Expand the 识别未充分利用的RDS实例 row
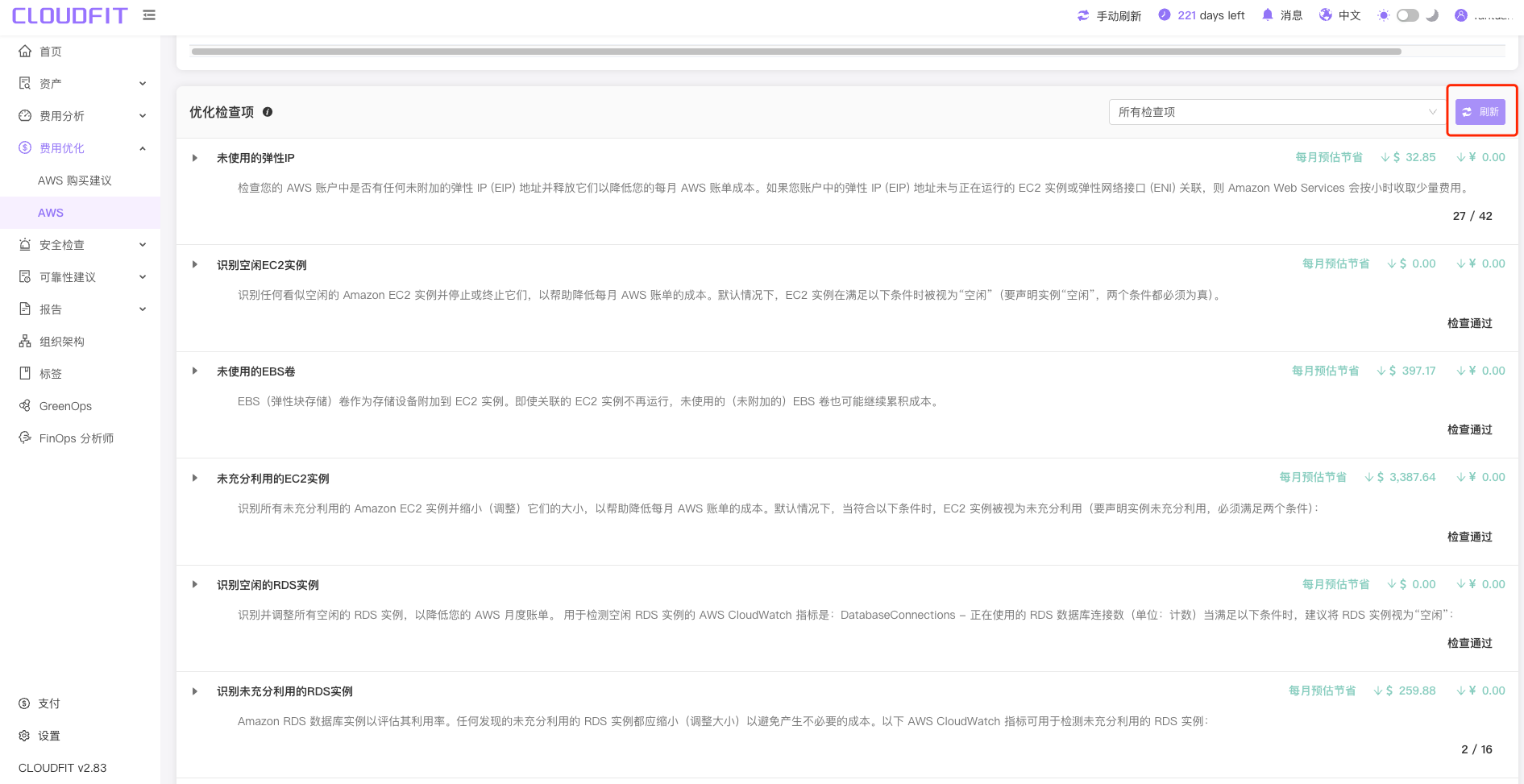This screenshot has height=784, width=1524. point(195,691)
